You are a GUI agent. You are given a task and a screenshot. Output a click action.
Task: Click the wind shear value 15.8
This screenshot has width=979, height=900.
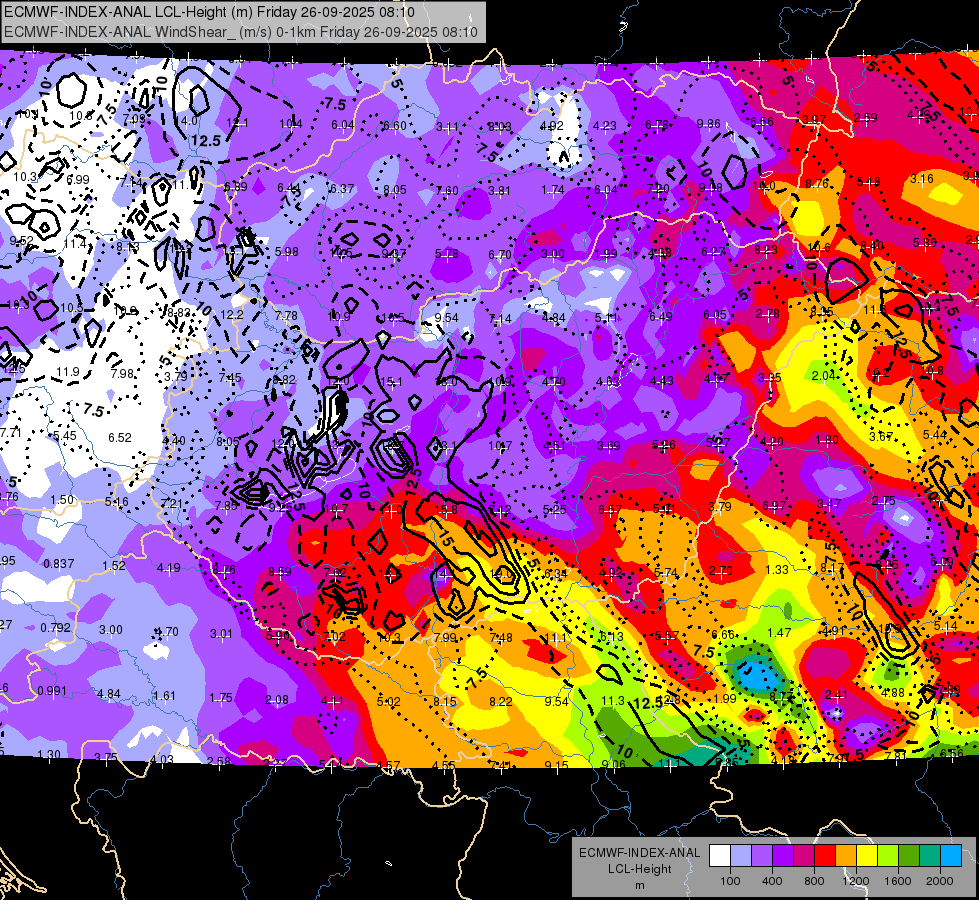(x=445, y=510)
